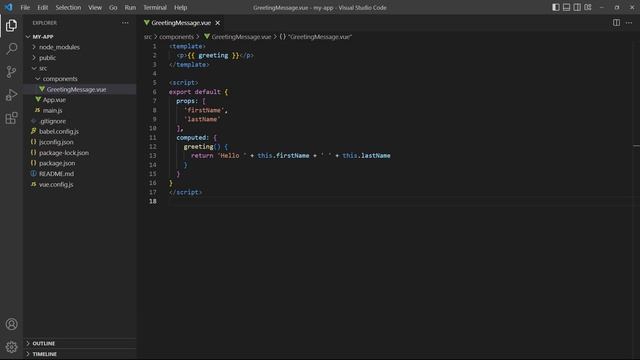Click the JSON icon beside package.json

(x=33, y=163)
